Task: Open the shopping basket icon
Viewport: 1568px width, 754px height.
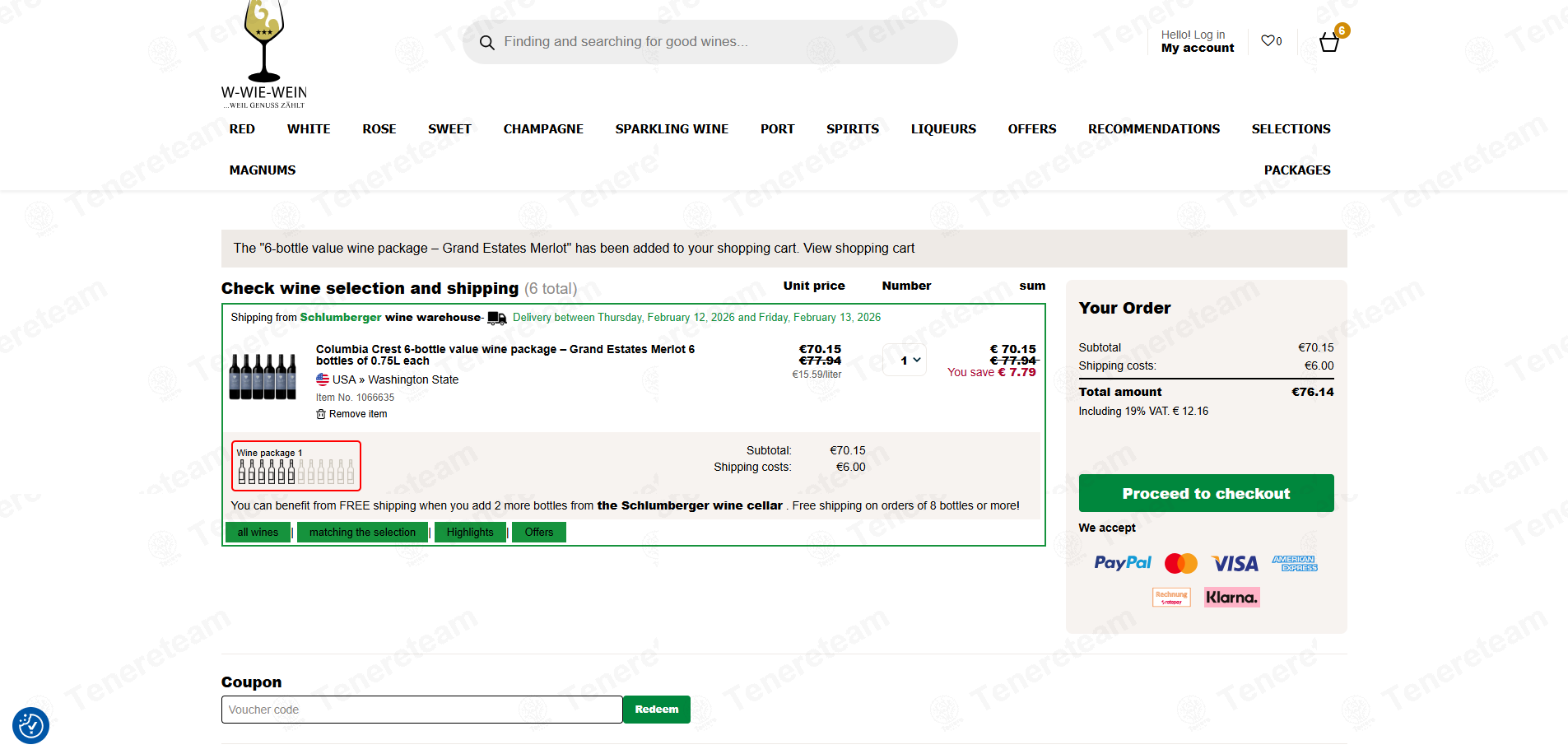Action: (x=1330, y=42)
